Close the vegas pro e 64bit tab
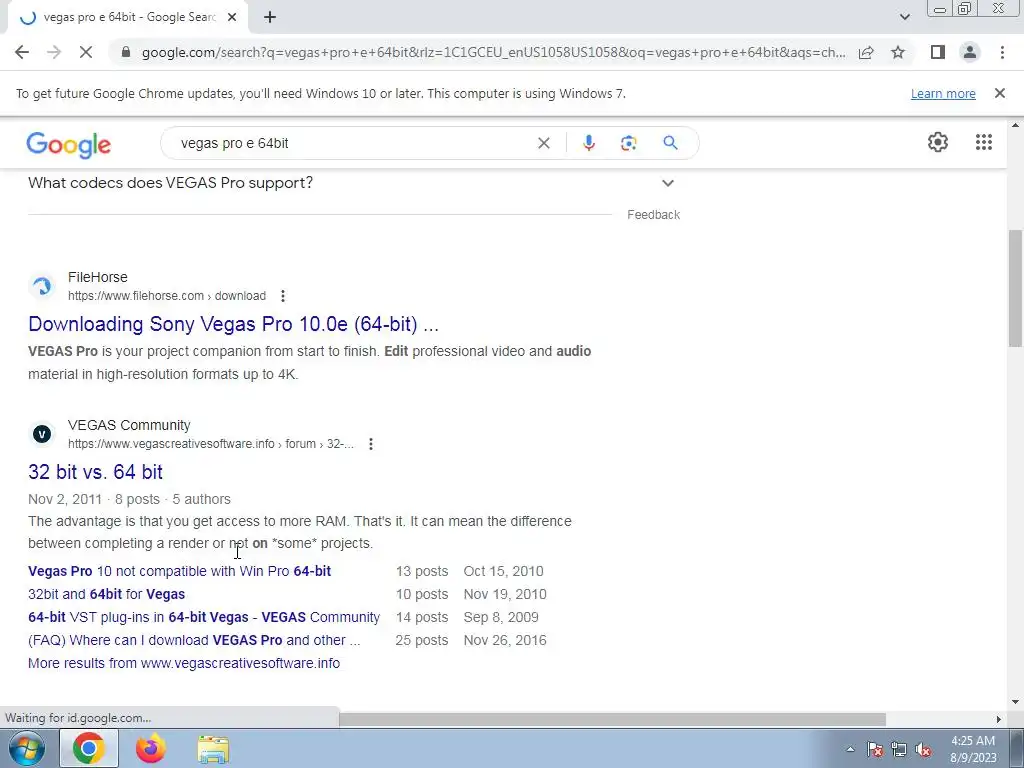The image size is (1024, 768). click(x=232, y=17)
